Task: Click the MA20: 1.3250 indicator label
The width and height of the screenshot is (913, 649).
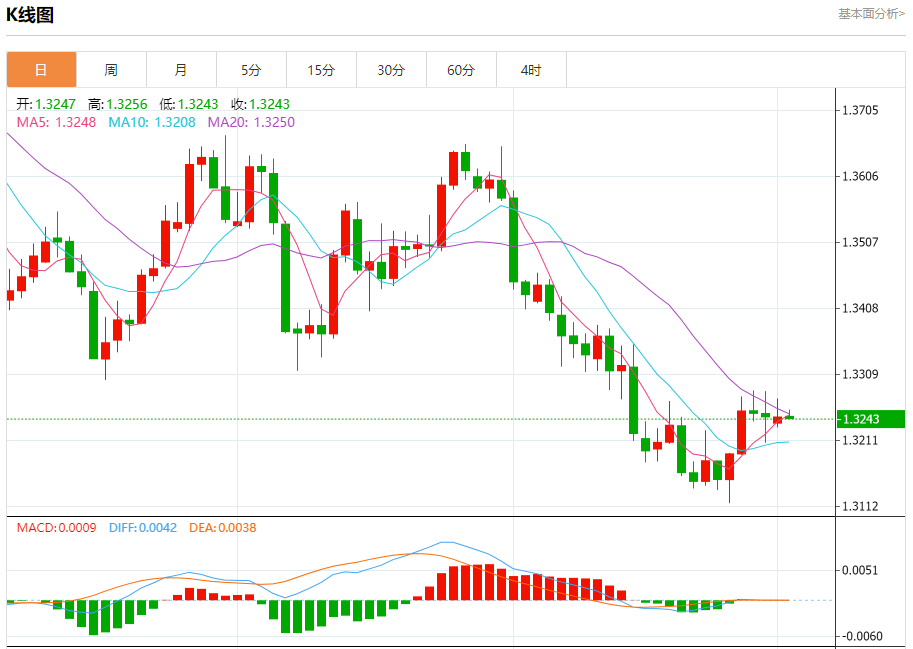Action: coord(251,122)
